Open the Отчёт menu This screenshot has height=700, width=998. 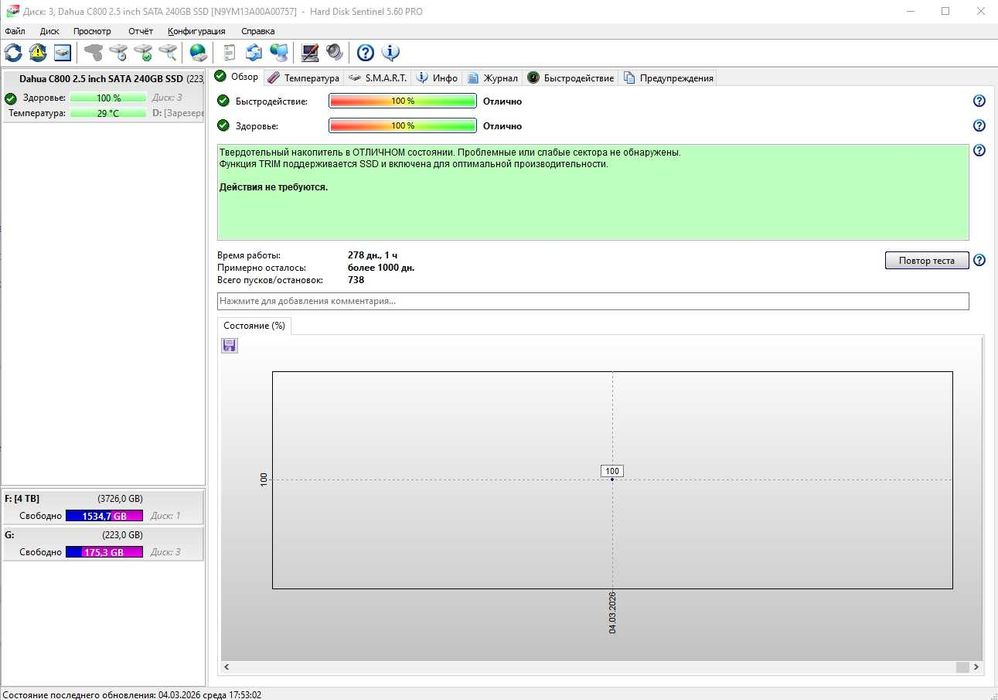point(140,31)
